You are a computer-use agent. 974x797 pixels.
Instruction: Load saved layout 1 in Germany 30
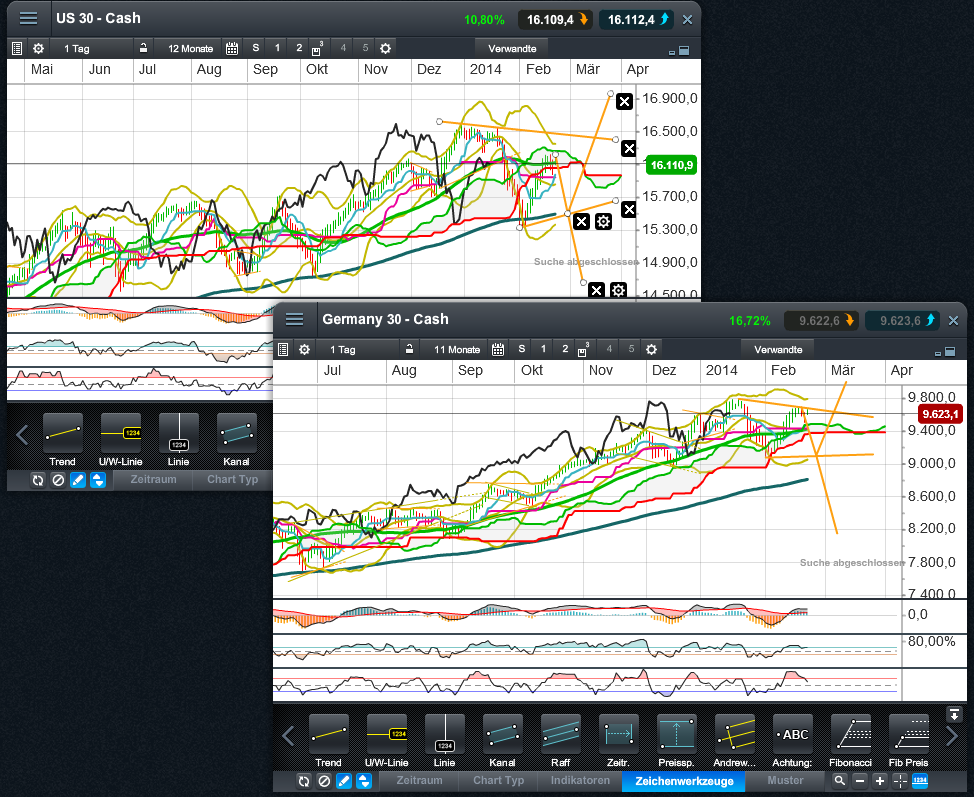[543, 349]
